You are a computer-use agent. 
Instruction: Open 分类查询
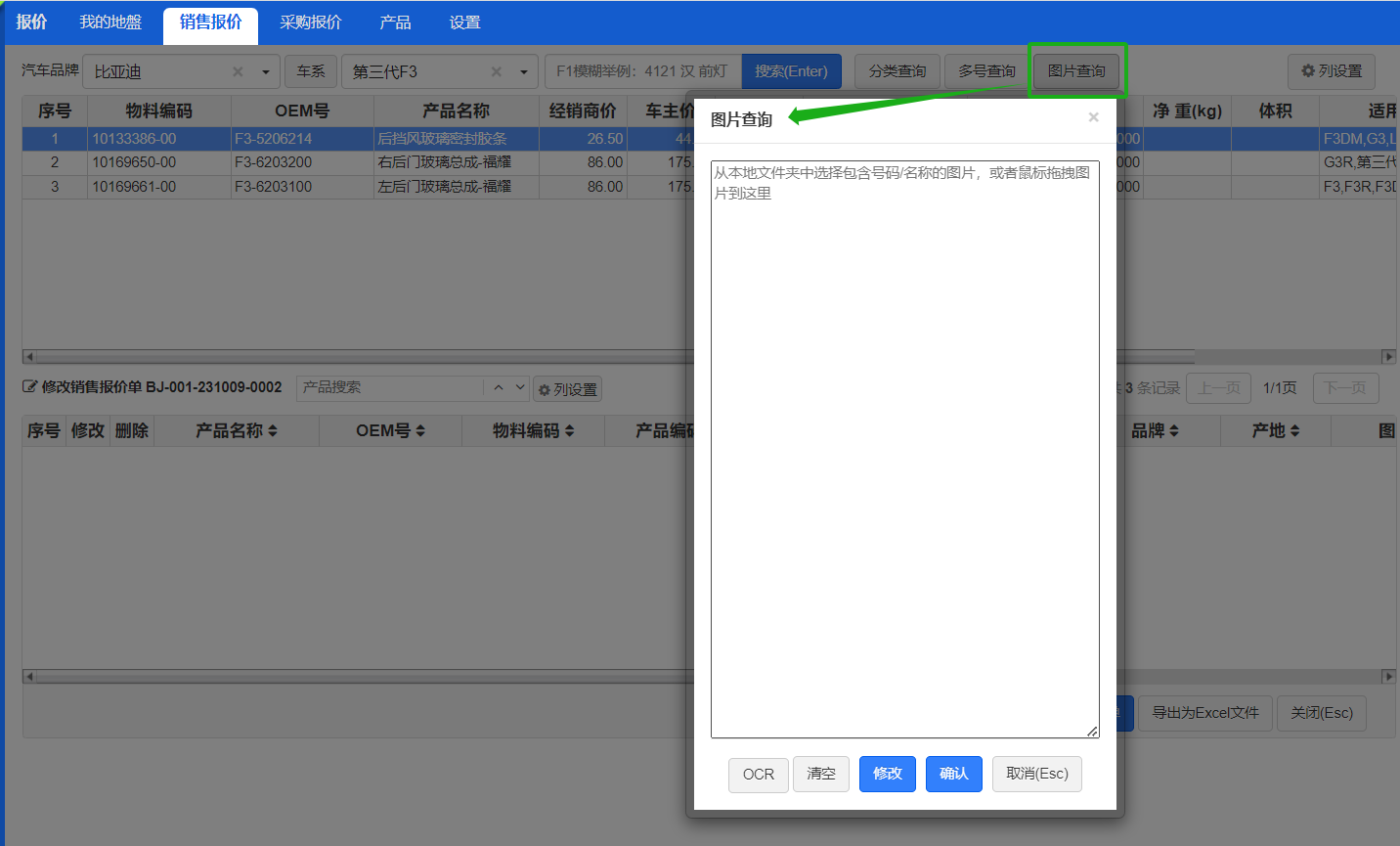pyautogui.click(x=897, y=71)
